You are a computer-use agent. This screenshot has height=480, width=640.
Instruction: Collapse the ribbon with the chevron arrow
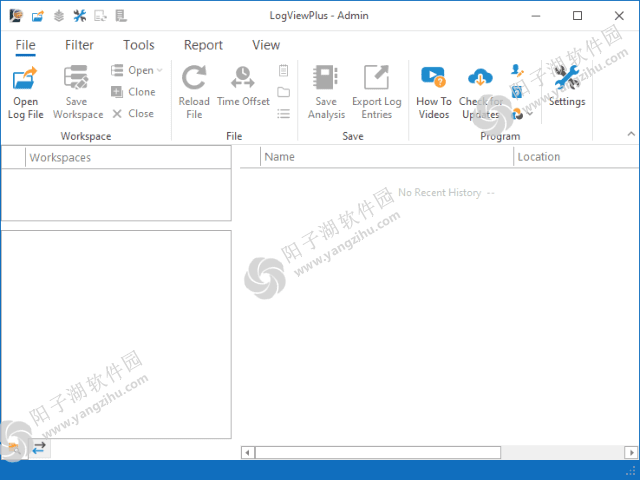click(x=631, y=134)
